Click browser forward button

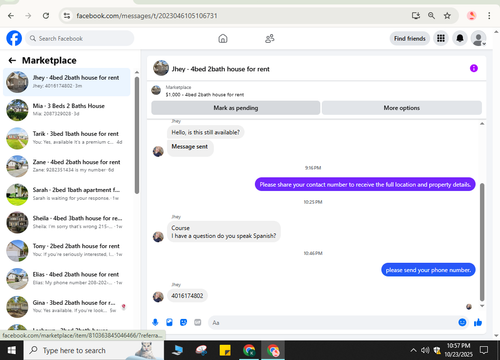pyautogui.click(x=28, y=16)
